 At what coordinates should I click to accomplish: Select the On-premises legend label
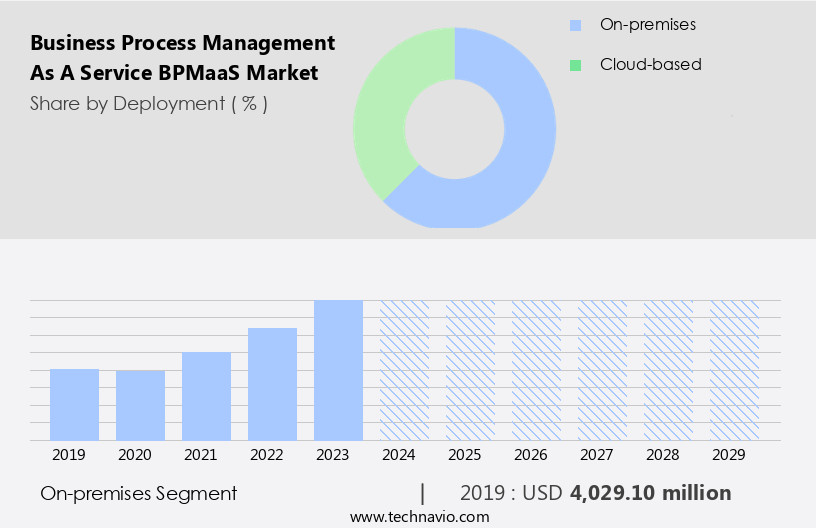click(x=647, y=25)
